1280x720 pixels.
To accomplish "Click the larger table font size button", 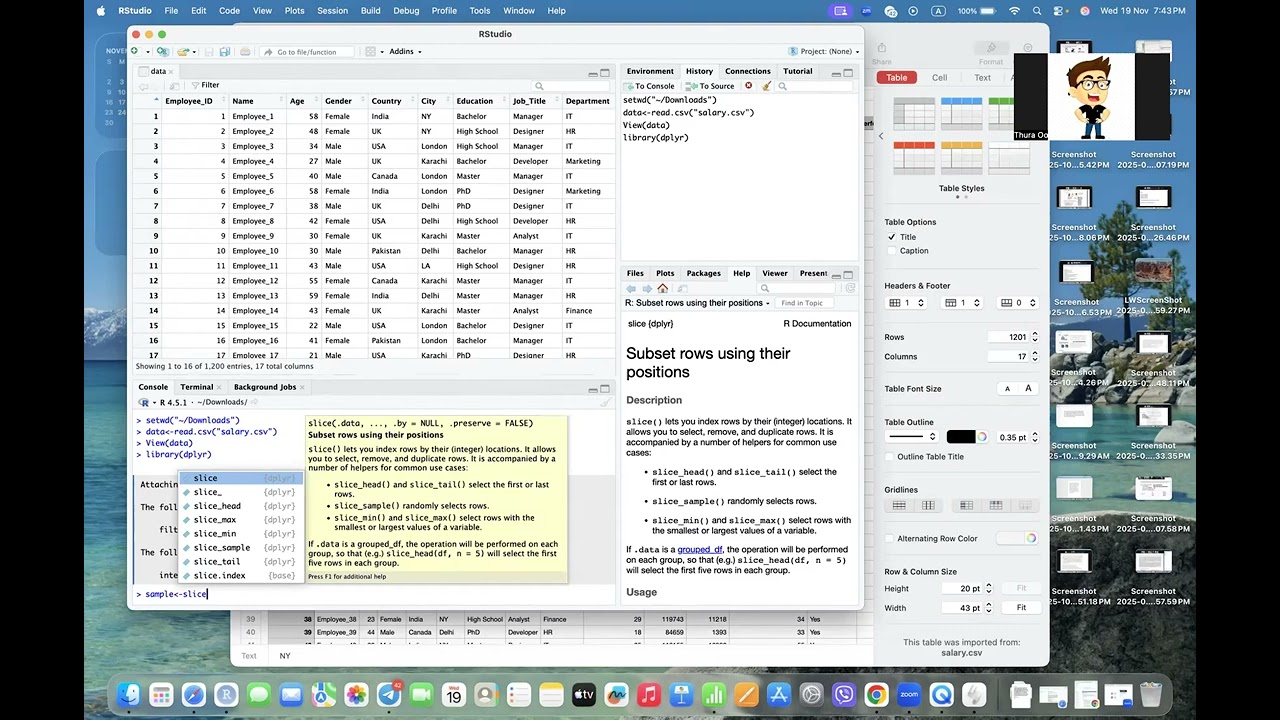I will tap(1028, 388).
